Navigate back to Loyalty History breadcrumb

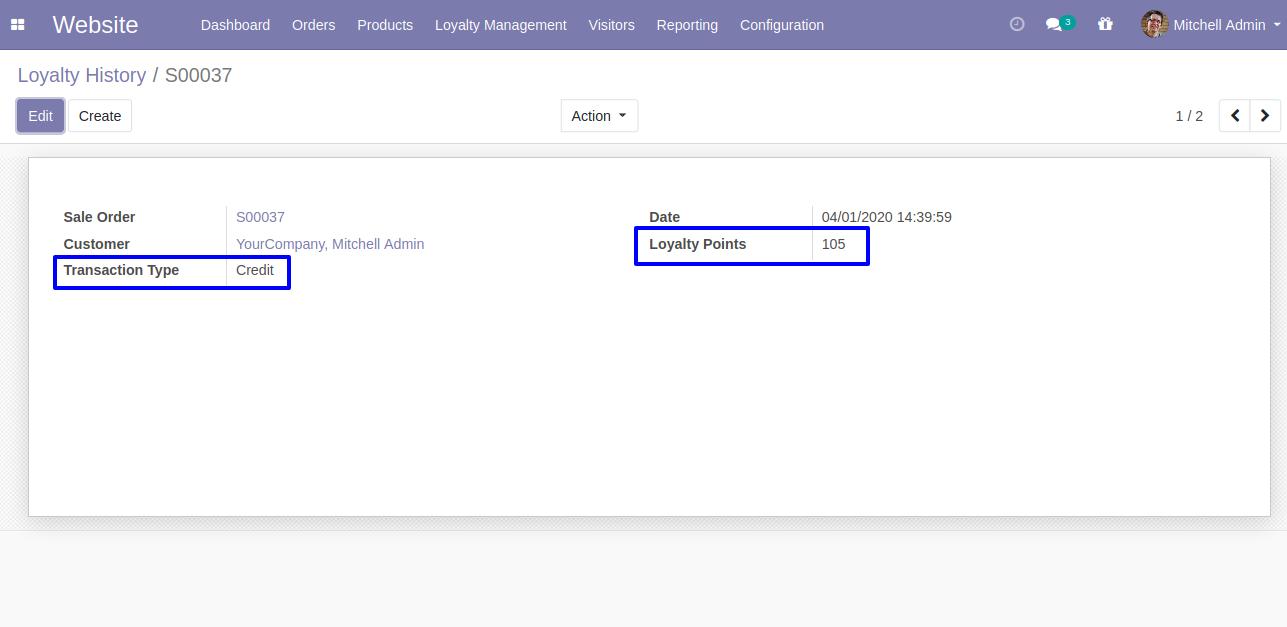tap(81, 75)
